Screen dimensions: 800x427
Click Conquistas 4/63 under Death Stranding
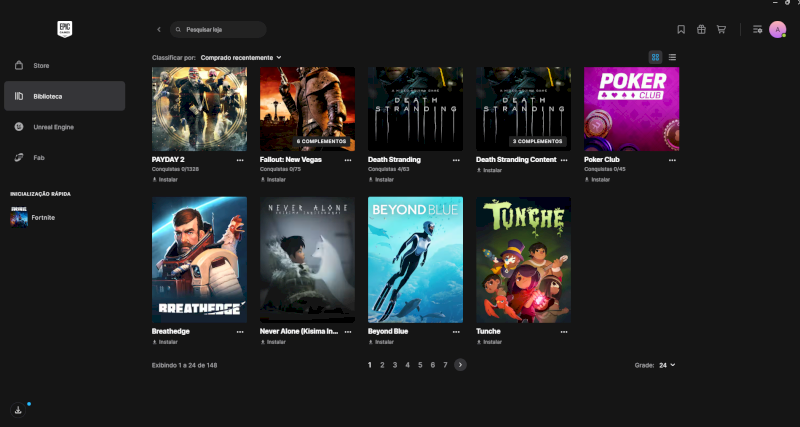tap(387, 169)
